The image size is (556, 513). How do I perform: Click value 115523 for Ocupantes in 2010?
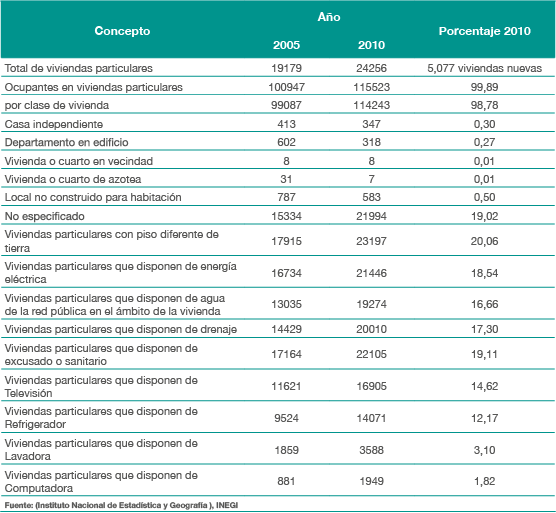(371, 87)
